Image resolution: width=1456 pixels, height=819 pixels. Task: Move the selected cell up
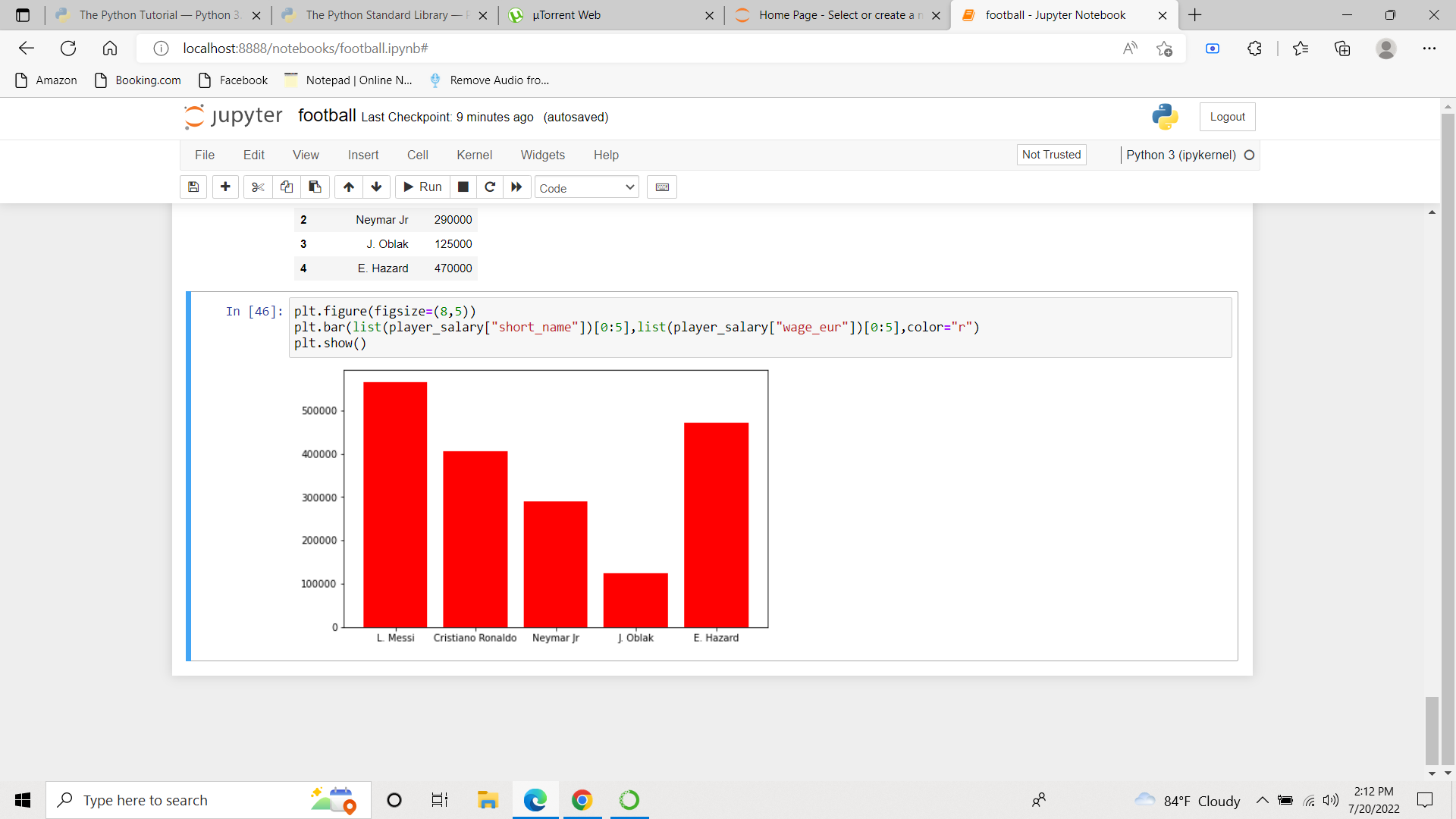(348, 187)
